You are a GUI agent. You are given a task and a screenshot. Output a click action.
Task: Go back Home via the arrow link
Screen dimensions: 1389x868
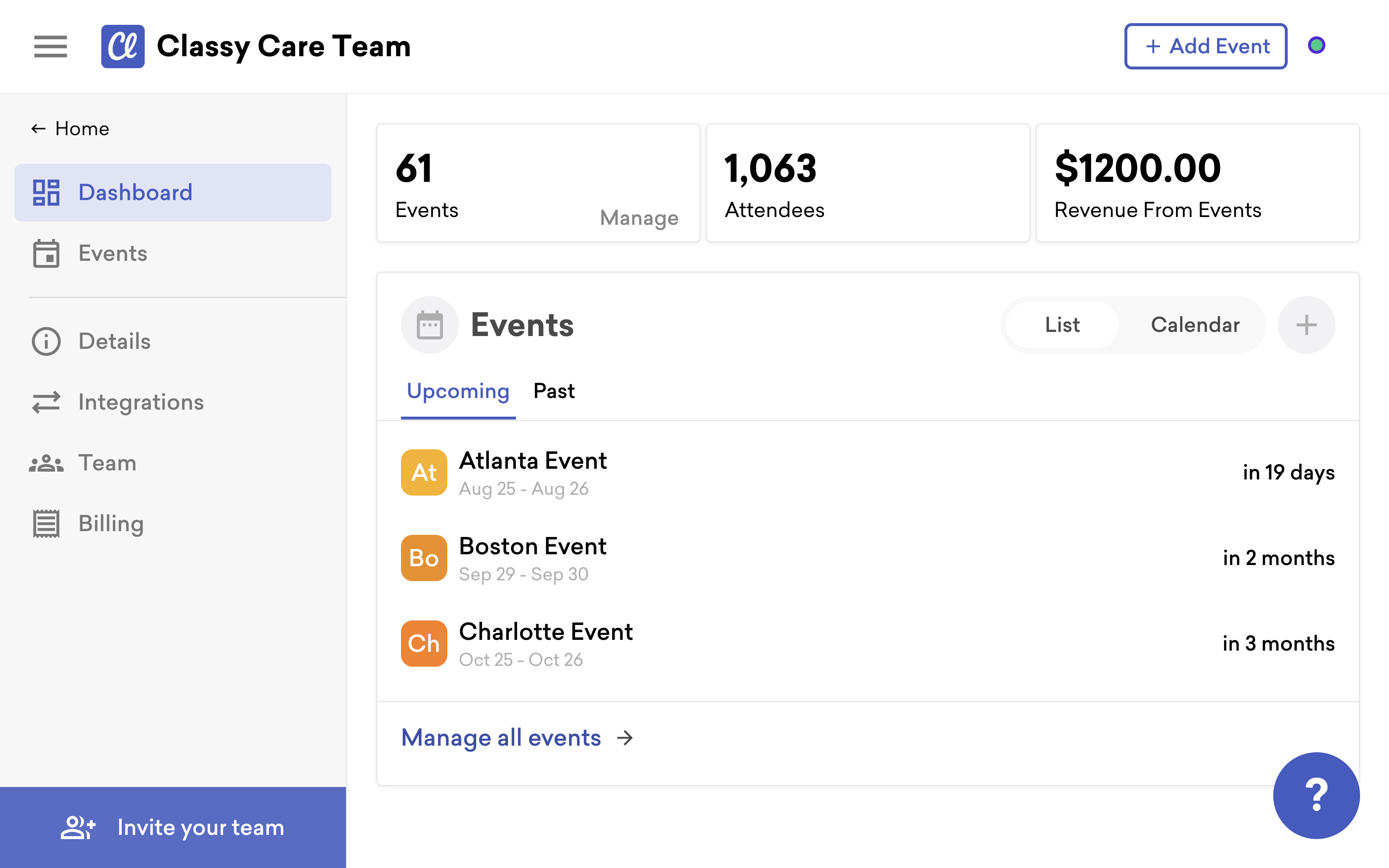click(70, 129)
